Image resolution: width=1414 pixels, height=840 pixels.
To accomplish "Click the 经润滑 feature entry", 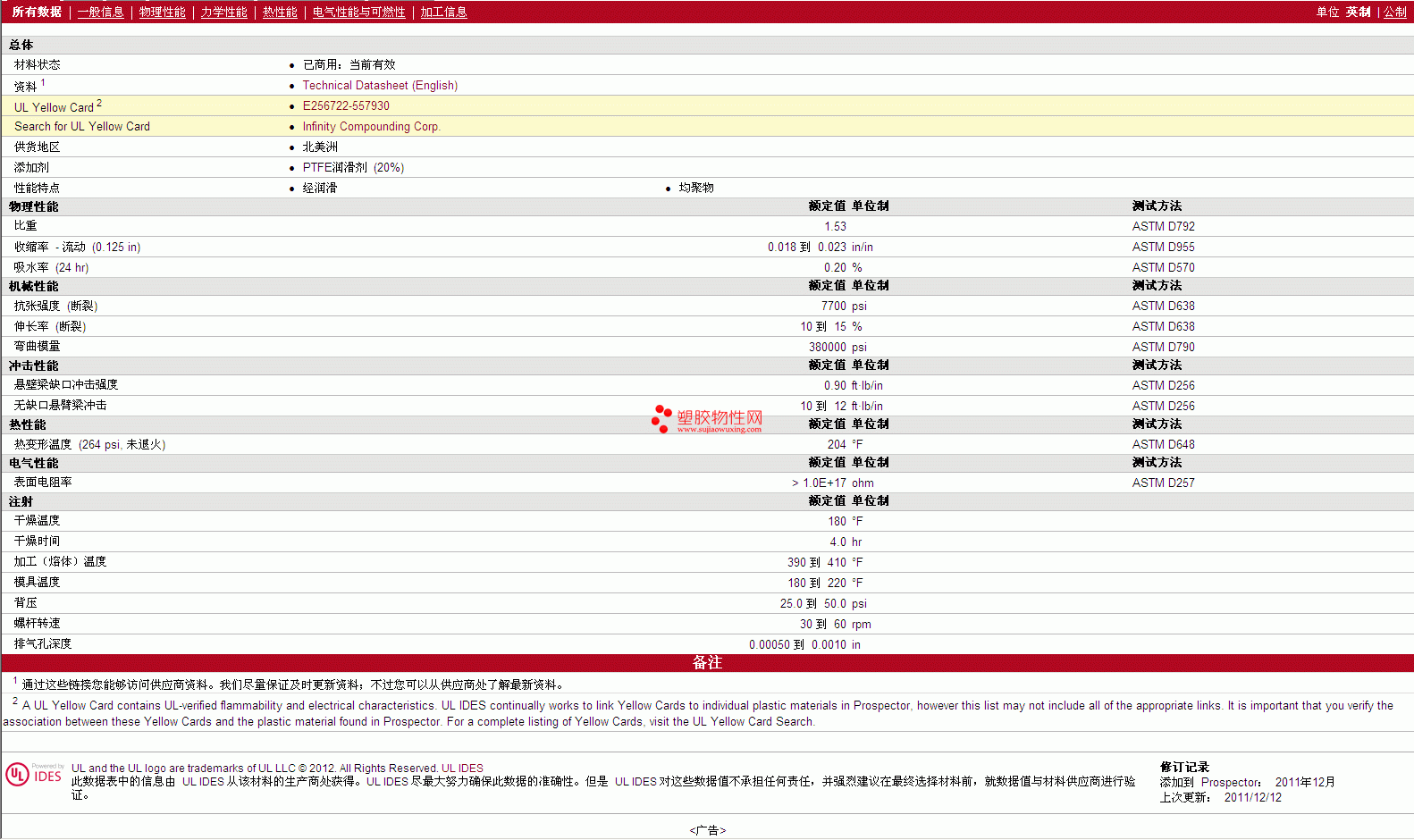I will (x=320, y=188).
